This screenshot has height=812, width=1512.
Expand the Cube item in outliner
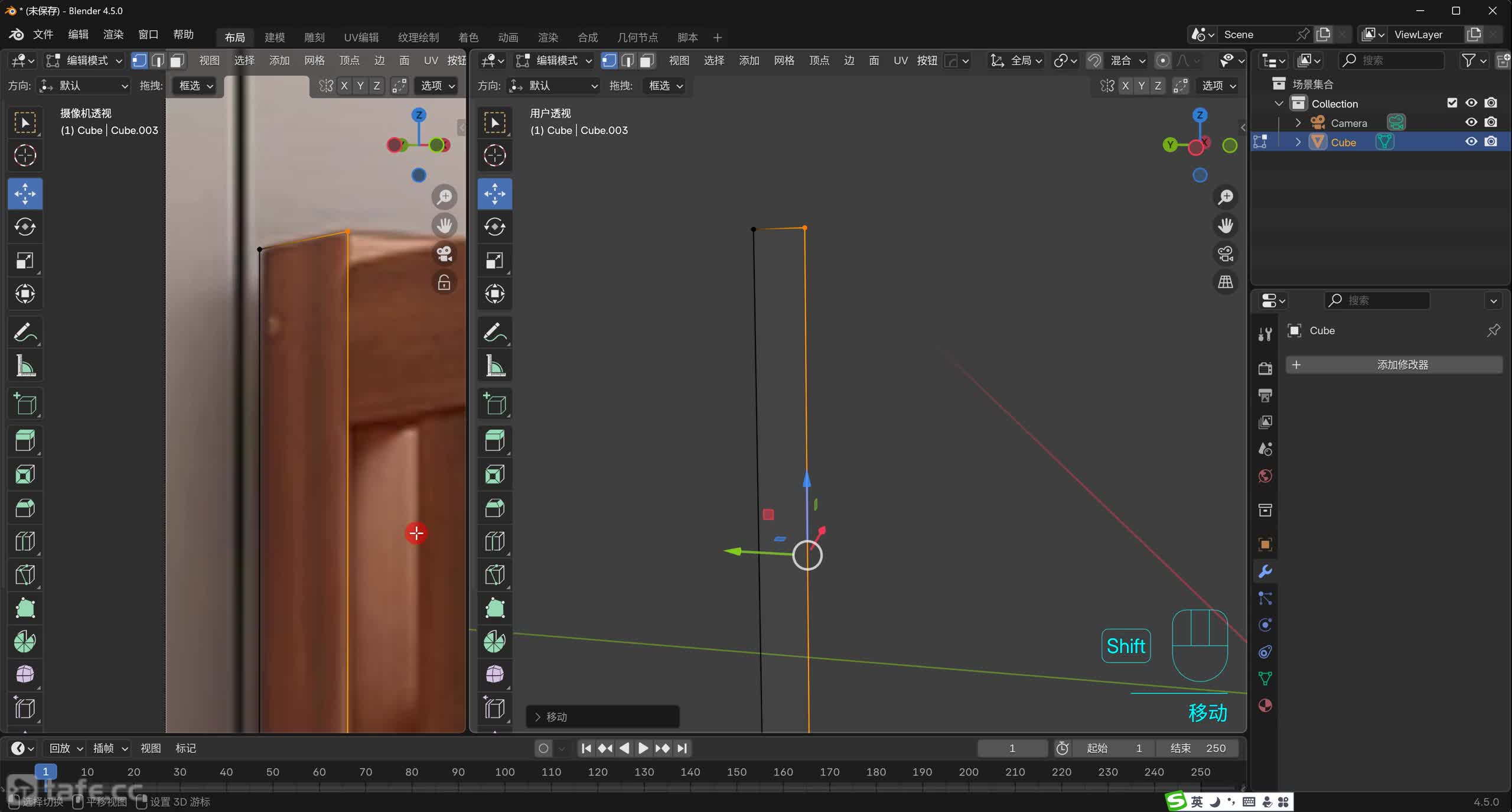coord(1298,142)
